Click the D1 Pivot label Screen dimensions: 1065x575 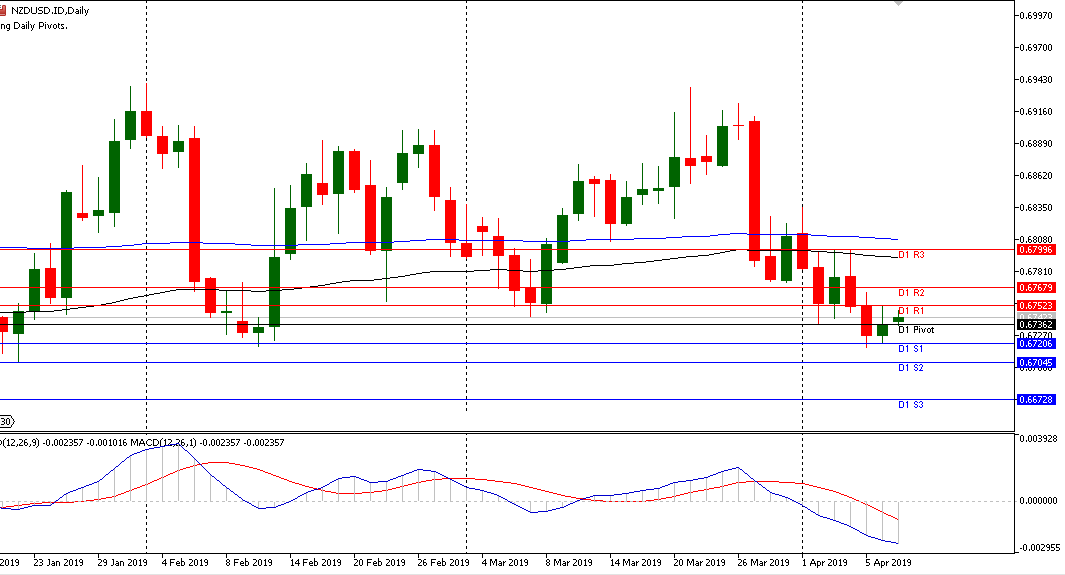(x=916, y=330)
